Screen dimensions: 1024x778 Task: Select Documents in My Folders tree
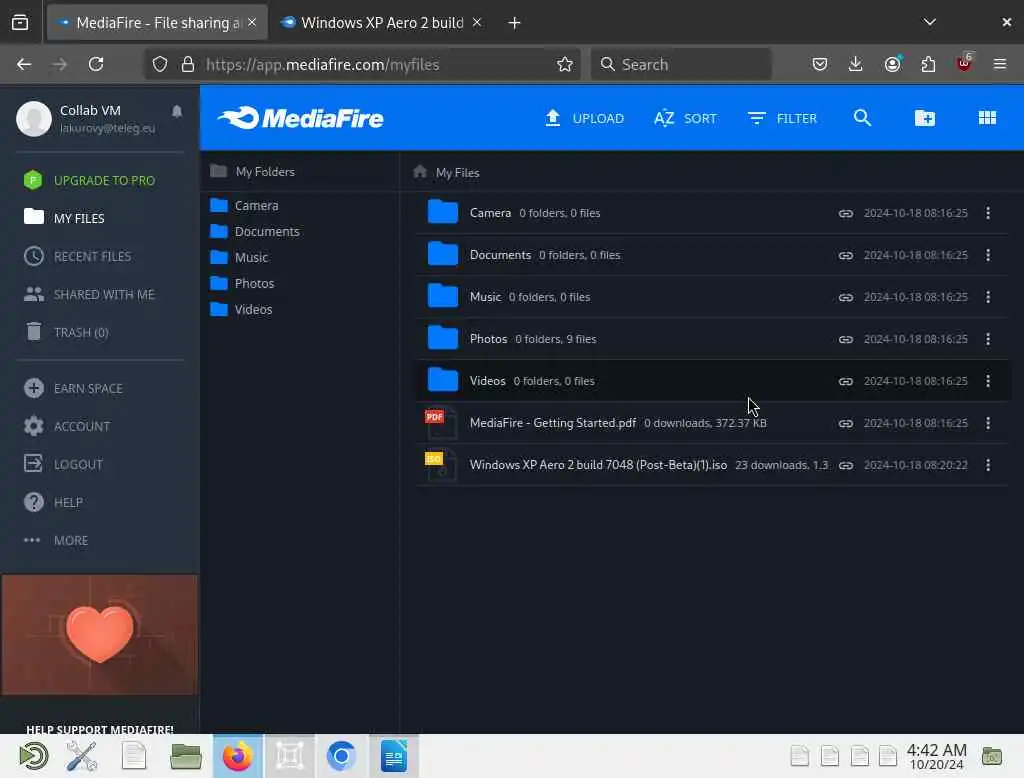coord(255,231)
